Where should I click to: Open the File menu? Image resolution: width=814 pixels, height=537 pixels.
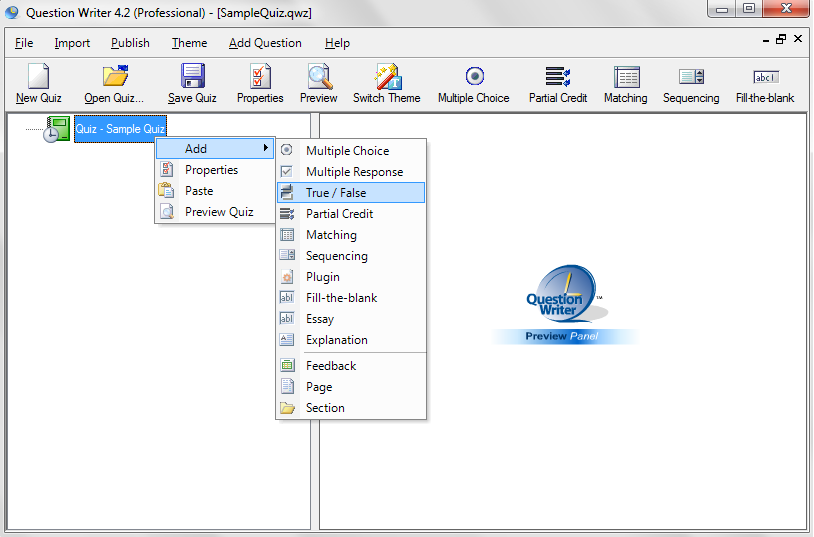click(x=24, y=43)
